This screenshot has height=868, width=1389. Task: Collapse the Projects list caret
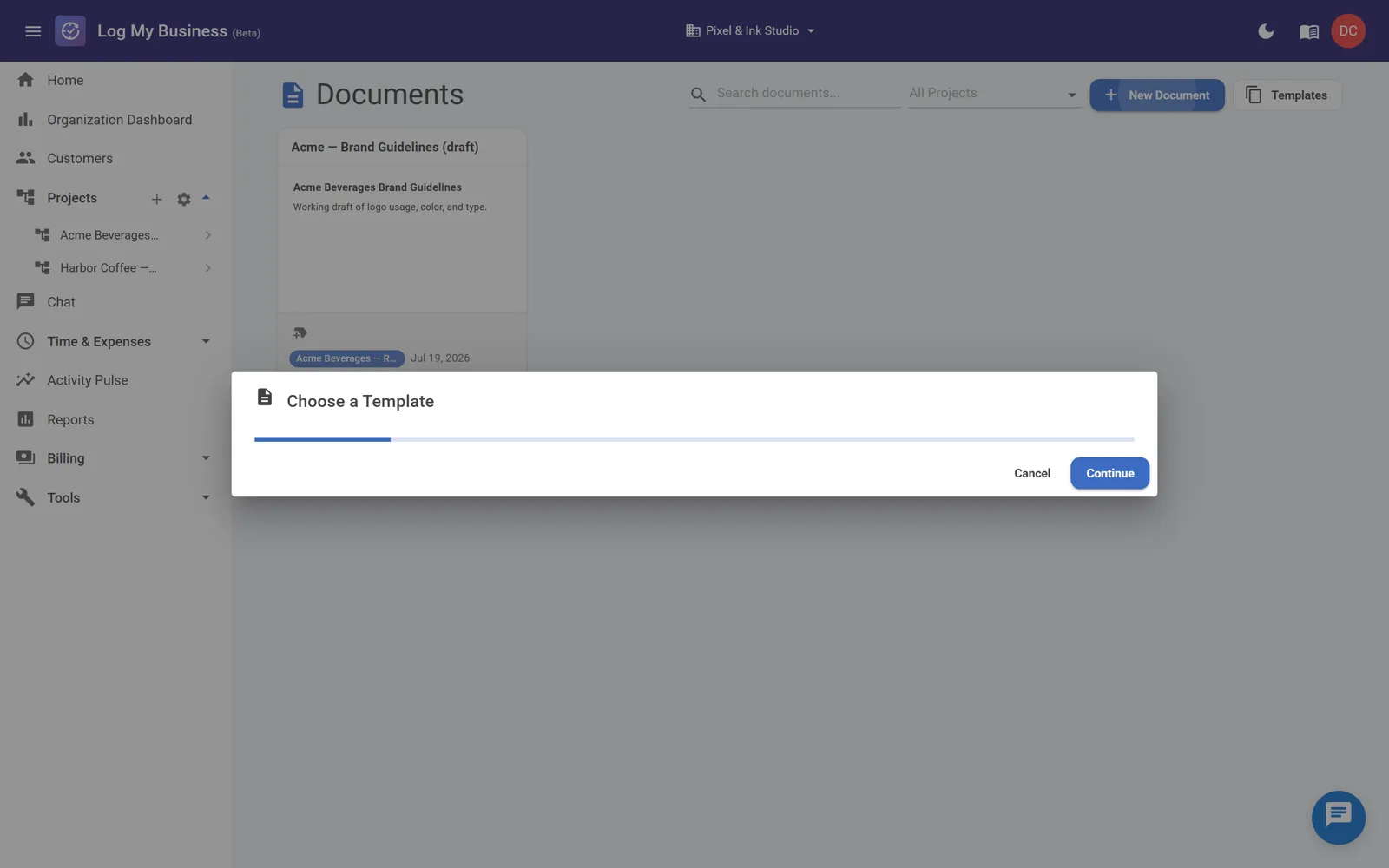[206, 198]
